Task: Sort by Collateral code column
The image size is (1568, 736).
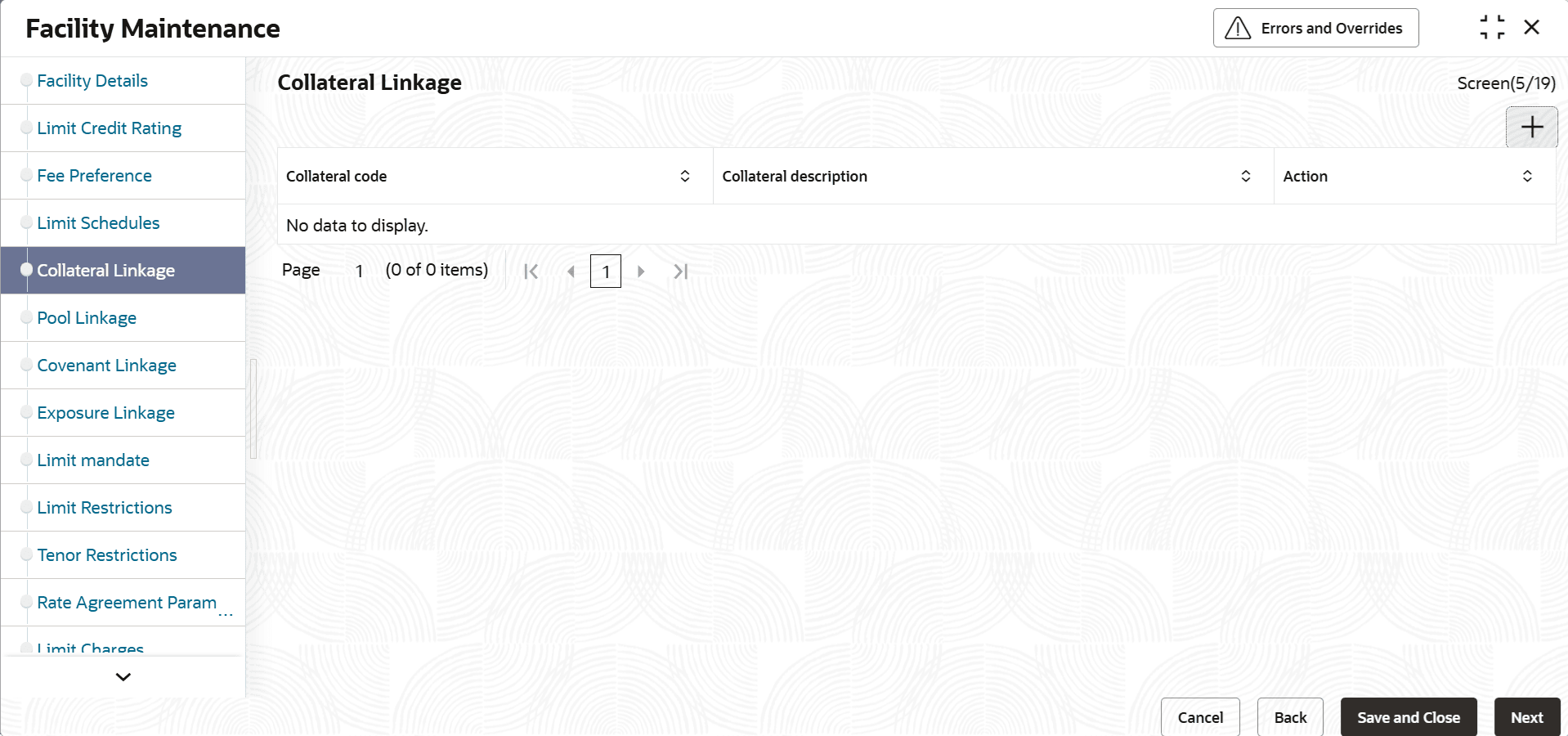Action: pos(685,177)
